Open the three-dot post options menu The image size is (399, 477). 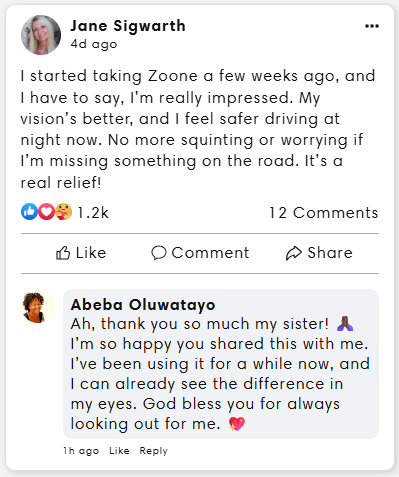click(x=372, y=26)
